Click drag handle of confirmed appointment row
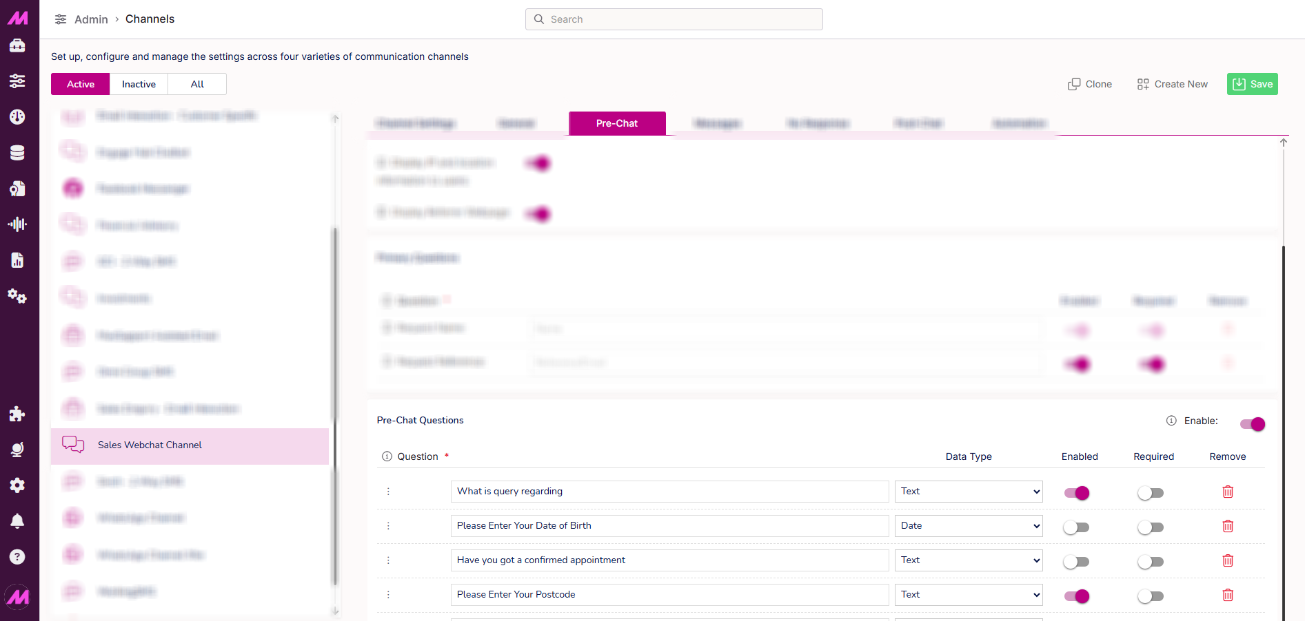This screenshot has height=621, width=1305. click(388, 561)
